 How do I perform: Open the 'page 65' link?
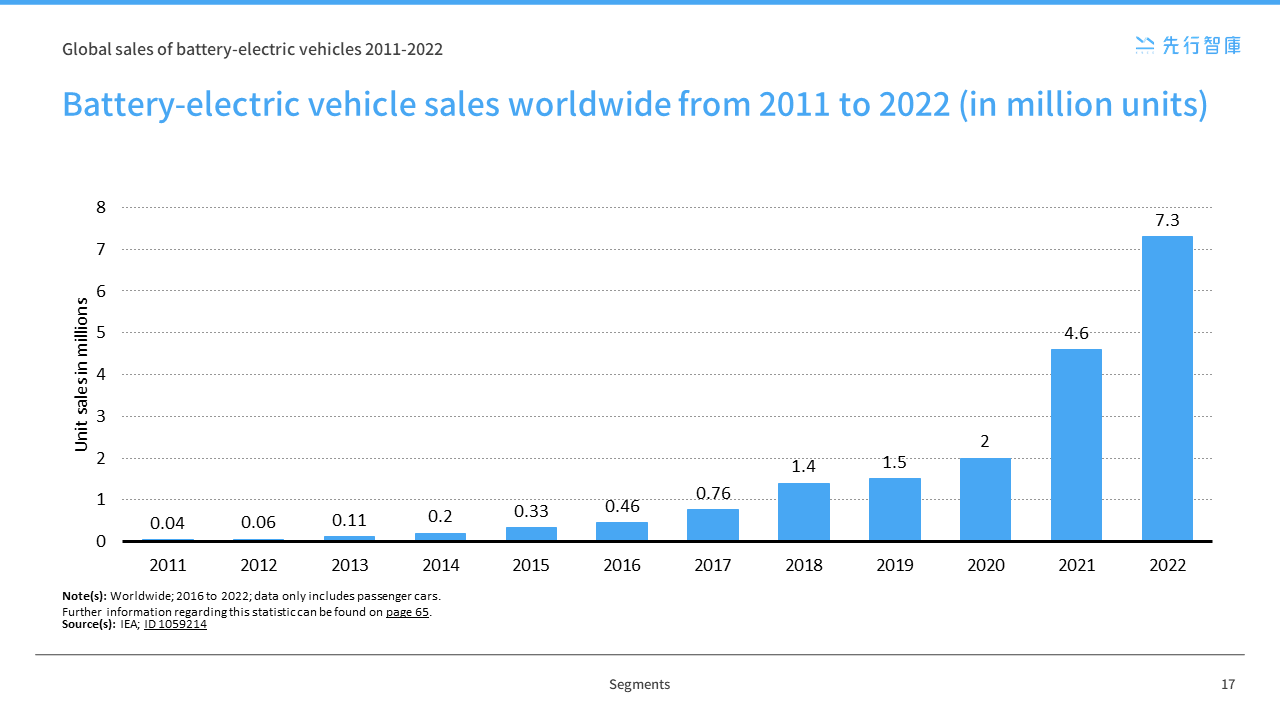coord(408,612)
